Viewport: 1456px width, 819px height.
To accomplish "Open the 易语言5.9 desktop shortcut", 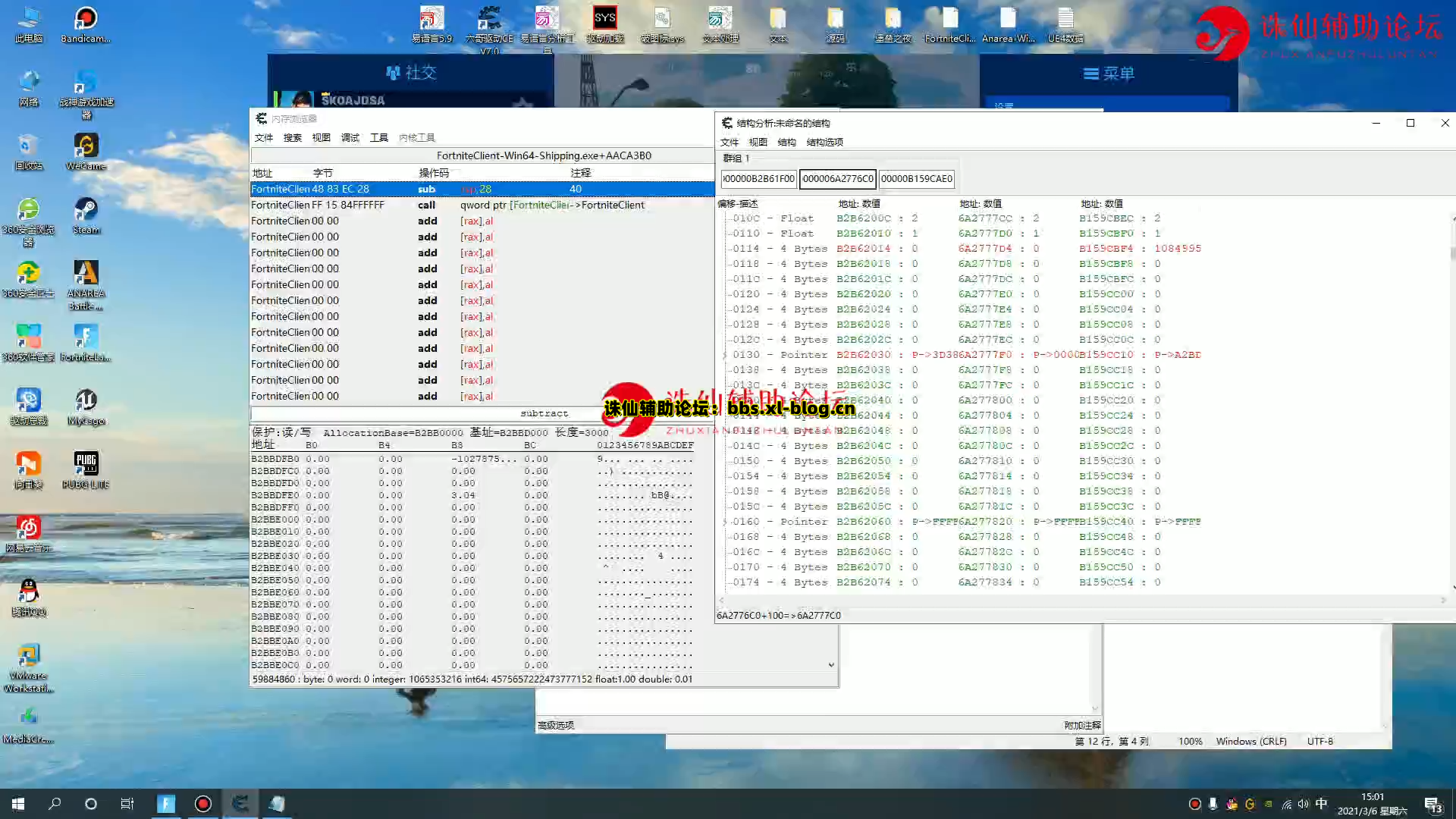I will [x=431, y=24].
